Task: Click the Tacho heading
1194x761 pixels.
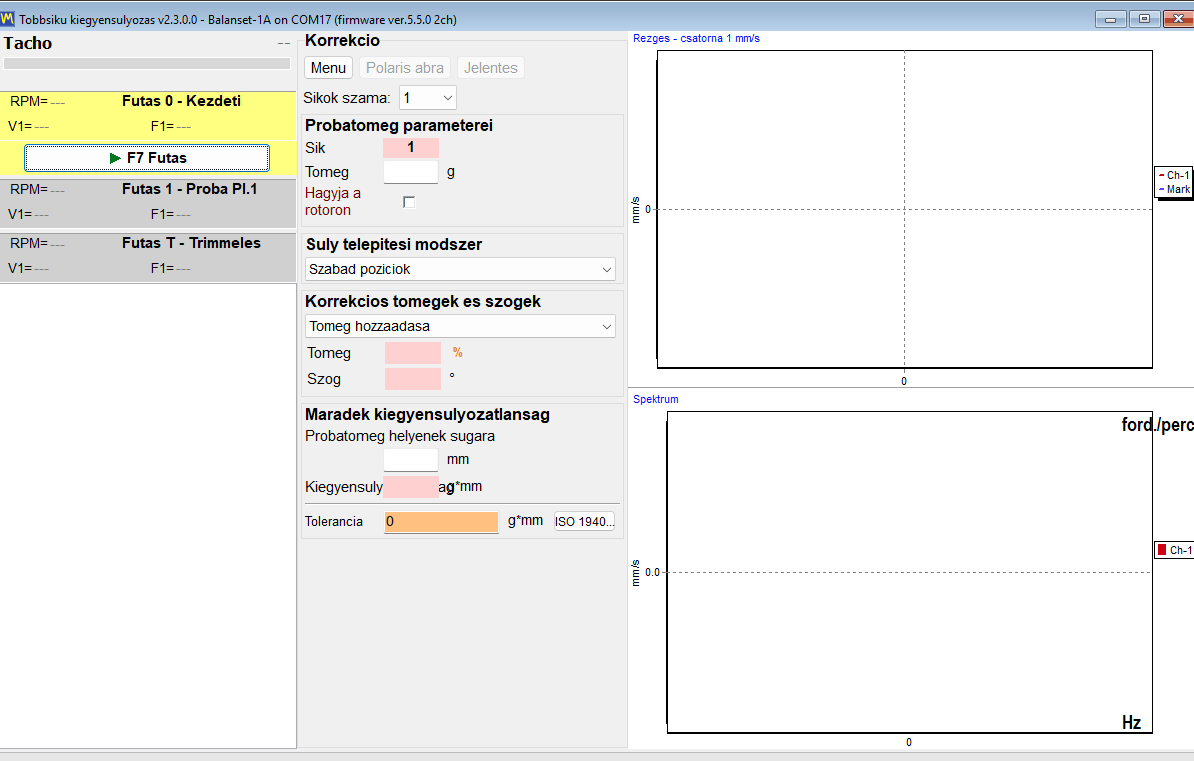Action: (27, 43)
